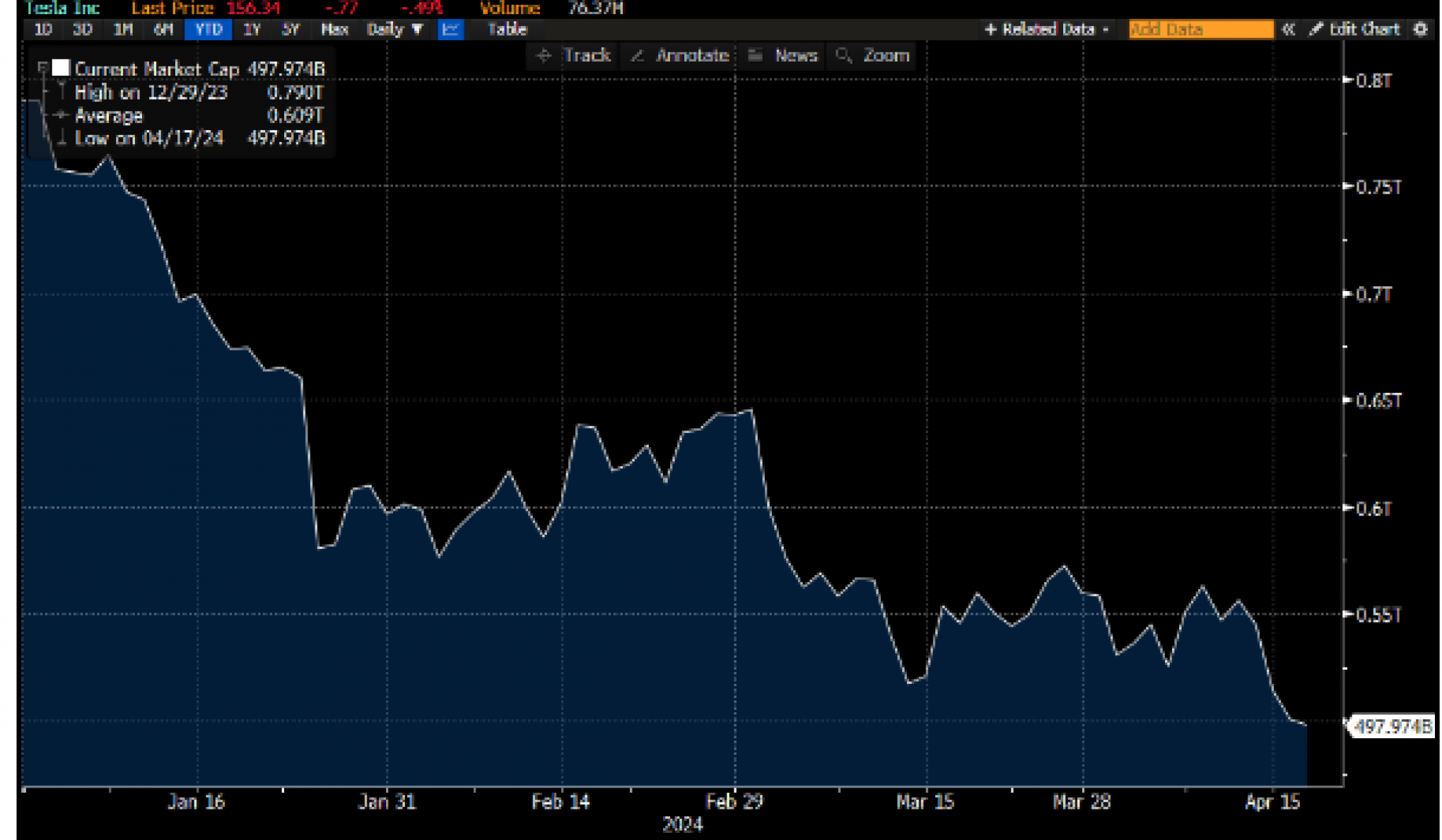
Task: Select the 1D time range
Action: (43, 30)
